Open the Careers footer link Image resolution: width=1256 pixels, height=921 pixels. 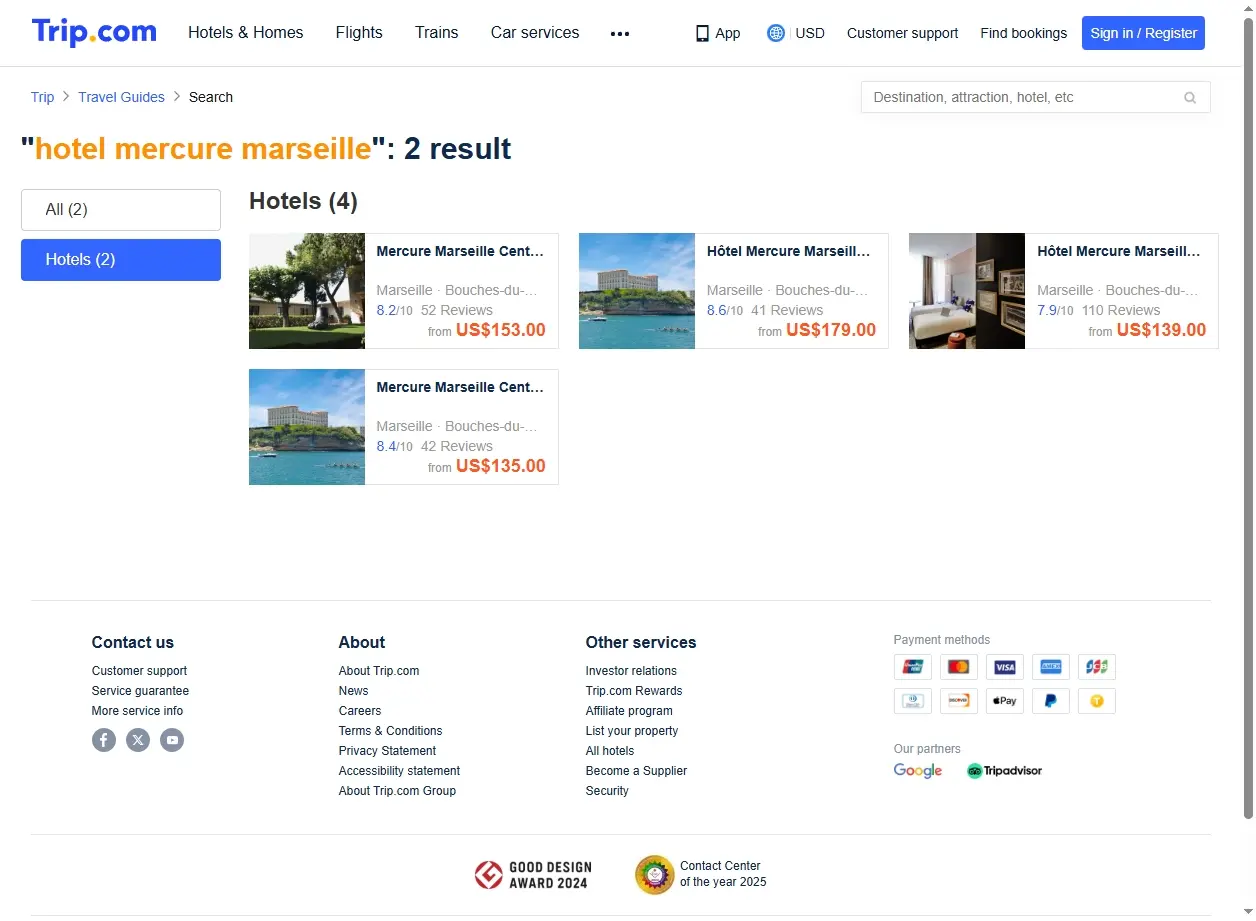click(x=360, y=711)
